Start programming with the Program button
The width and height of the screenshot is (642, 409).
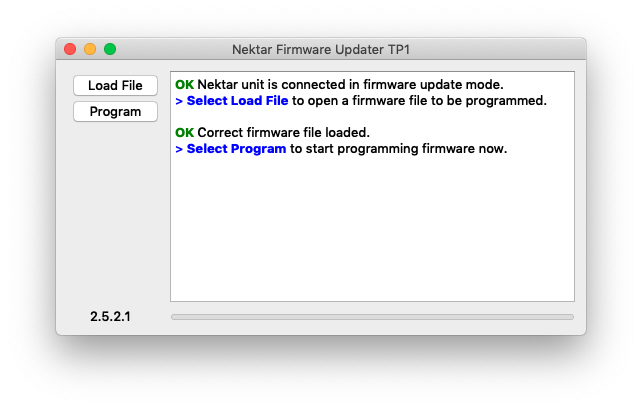(115, 111)
